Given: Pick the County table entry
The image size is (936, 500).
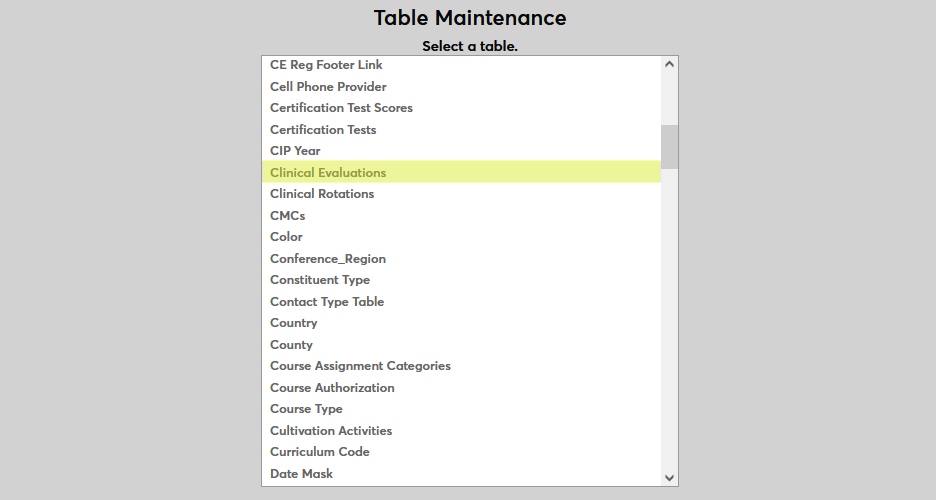Looking at the screenshot, I should 291,345.
